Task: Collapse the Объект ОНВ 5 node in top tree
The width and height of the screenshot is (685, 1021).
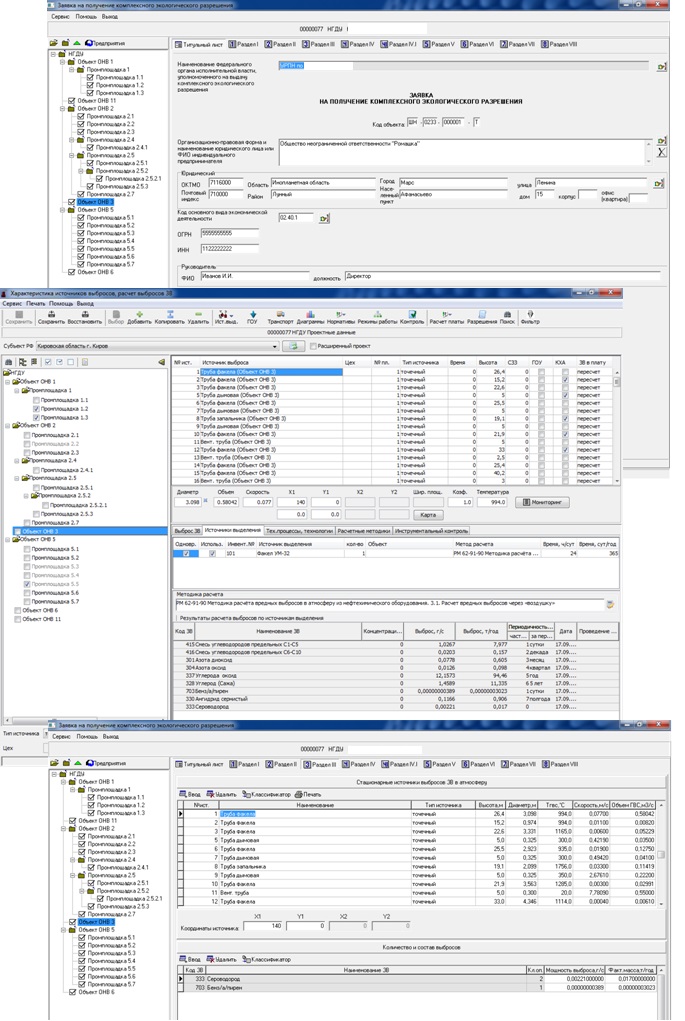Action: [x=61, y=210]
